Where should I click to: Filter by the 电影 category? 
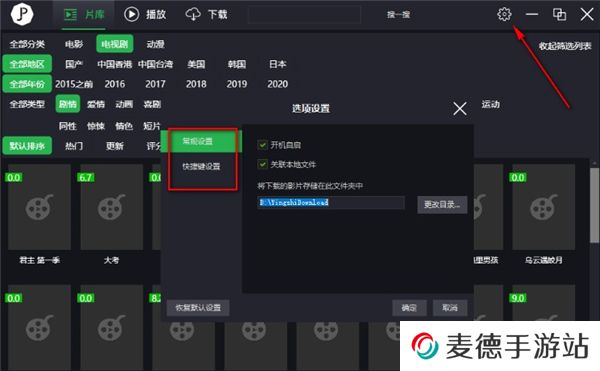click(74, 44)
